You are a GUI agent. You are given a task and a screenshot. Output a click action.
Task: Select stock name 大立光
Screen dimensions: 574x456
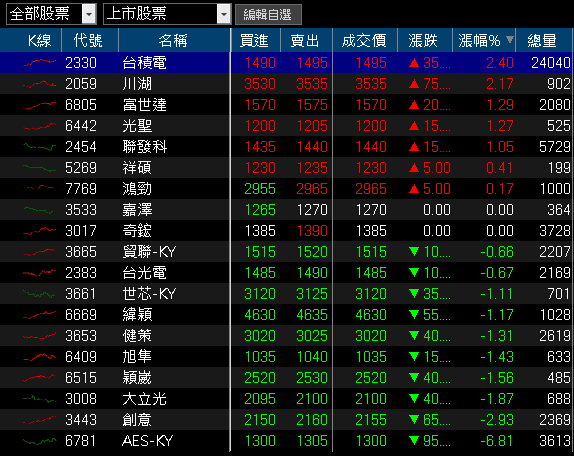pyautogui.click(x=145, y=399)
